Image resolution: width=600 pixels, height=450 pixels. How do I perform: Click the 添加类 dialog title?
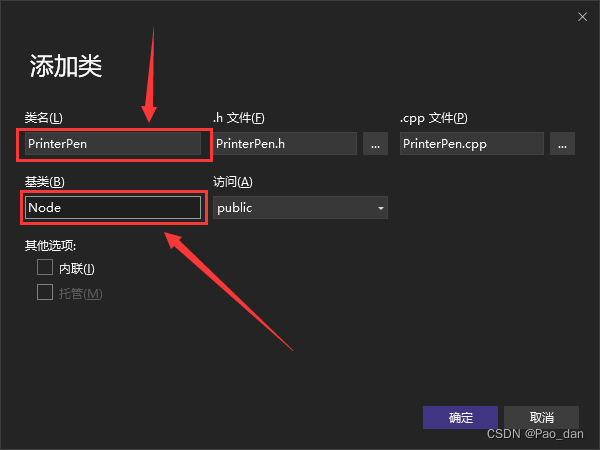[x=66, y=66]
